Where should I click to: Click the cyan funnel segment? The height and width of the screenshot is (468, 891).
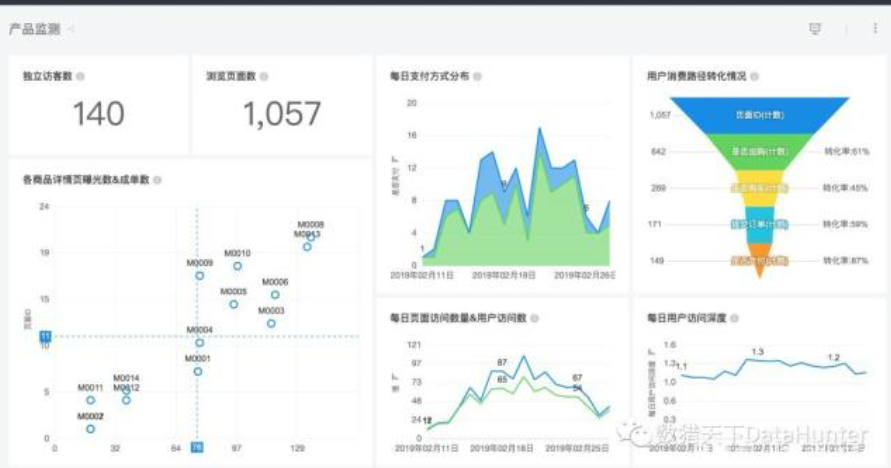(760, 224)
